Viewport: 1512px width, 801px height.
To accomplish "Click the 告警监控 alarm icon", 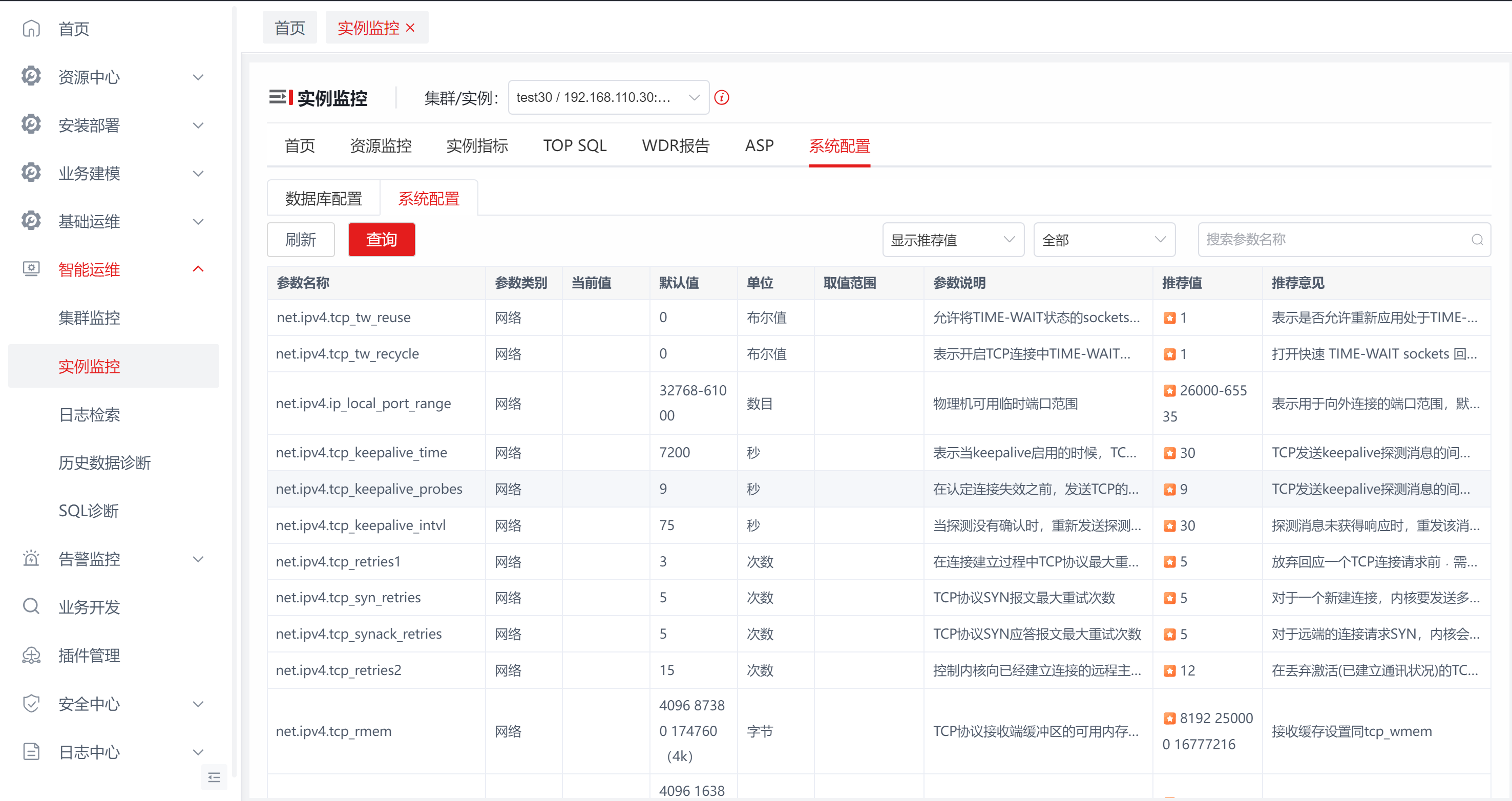I will [x=31, y=558].
